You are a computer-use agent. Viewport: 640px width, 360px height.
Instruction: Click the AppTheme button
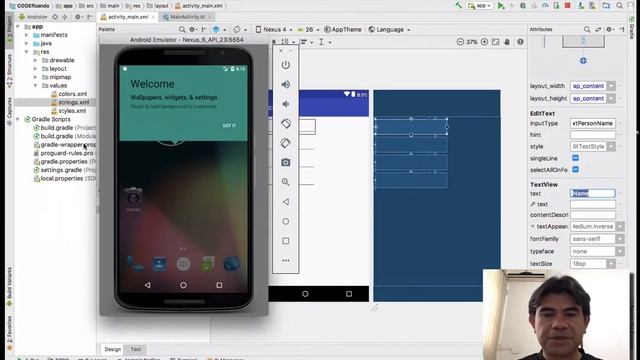click(343, 29)
